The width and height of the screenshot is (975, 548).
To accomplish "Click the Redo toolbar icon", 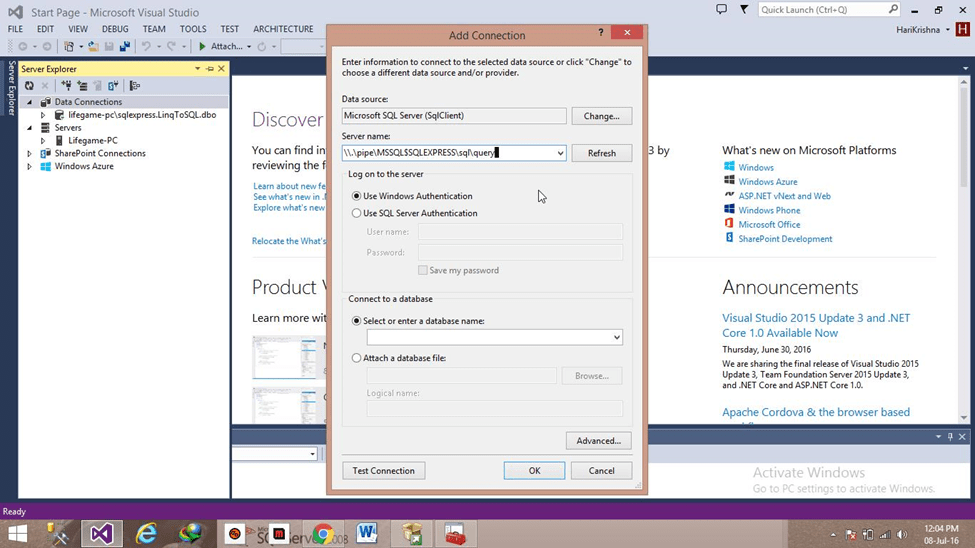I will (171, 47).
